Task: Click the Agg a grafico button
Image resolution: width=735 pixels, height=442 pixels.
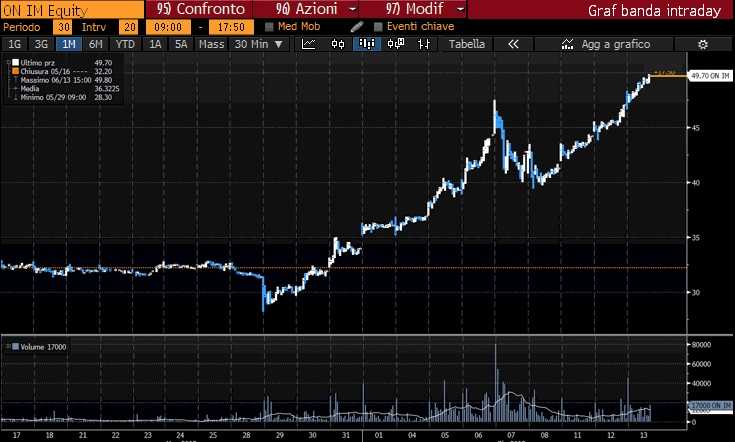Action: point(606,44)
